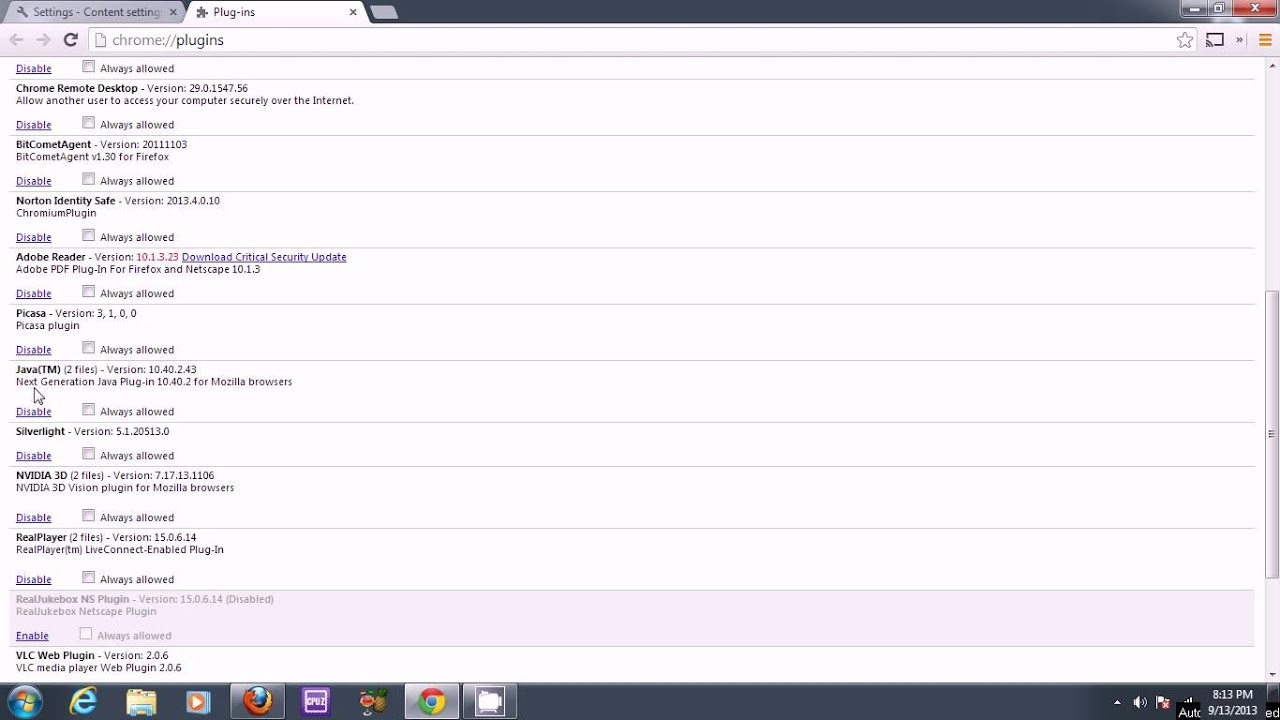Check Always allowed for RealJukebox NS Plugin
The width and height of the screenshot is (1280, 720).
[86, 634]
